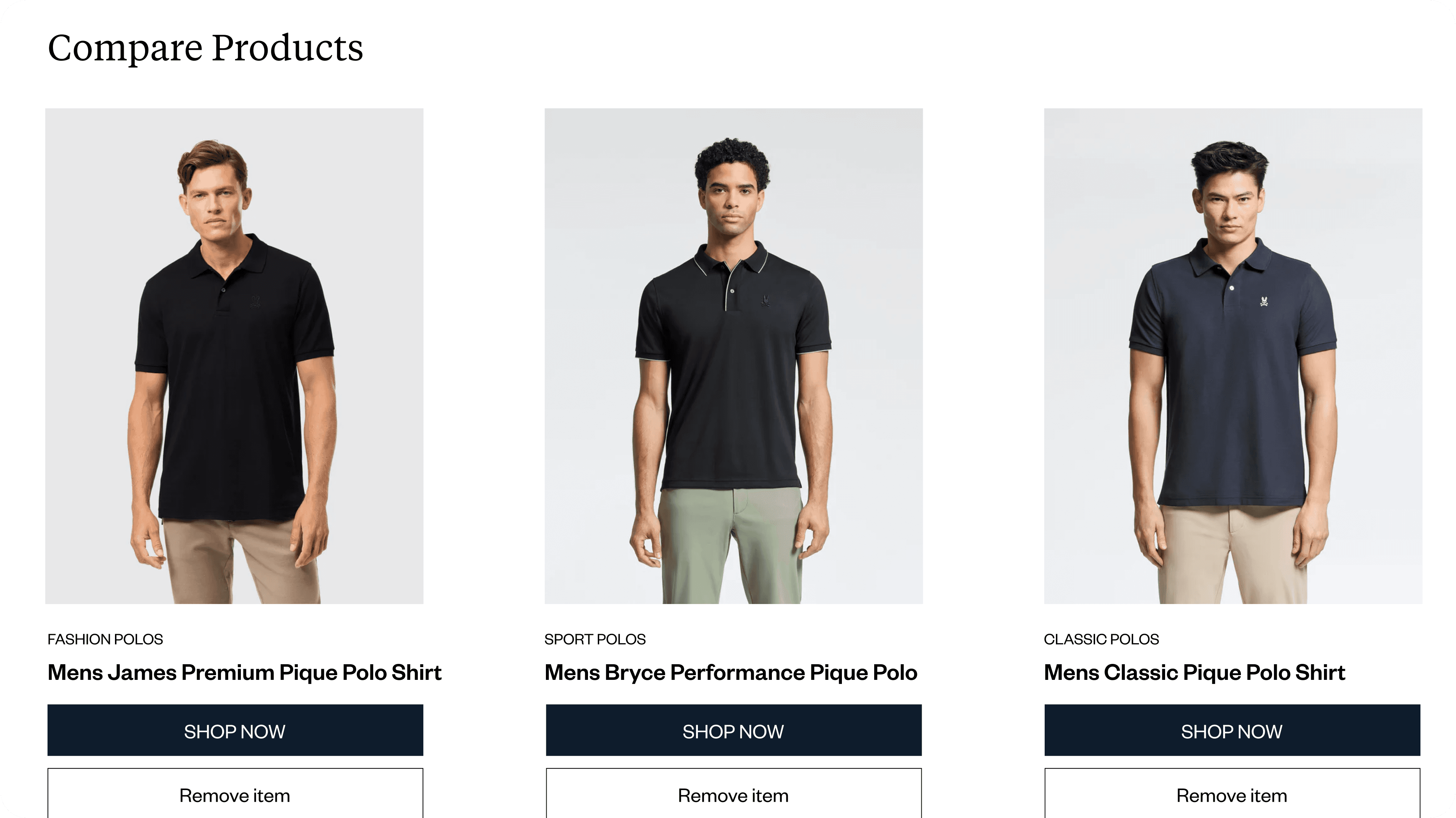Open the Bryce polo photo with green pants

click(734, 356)
